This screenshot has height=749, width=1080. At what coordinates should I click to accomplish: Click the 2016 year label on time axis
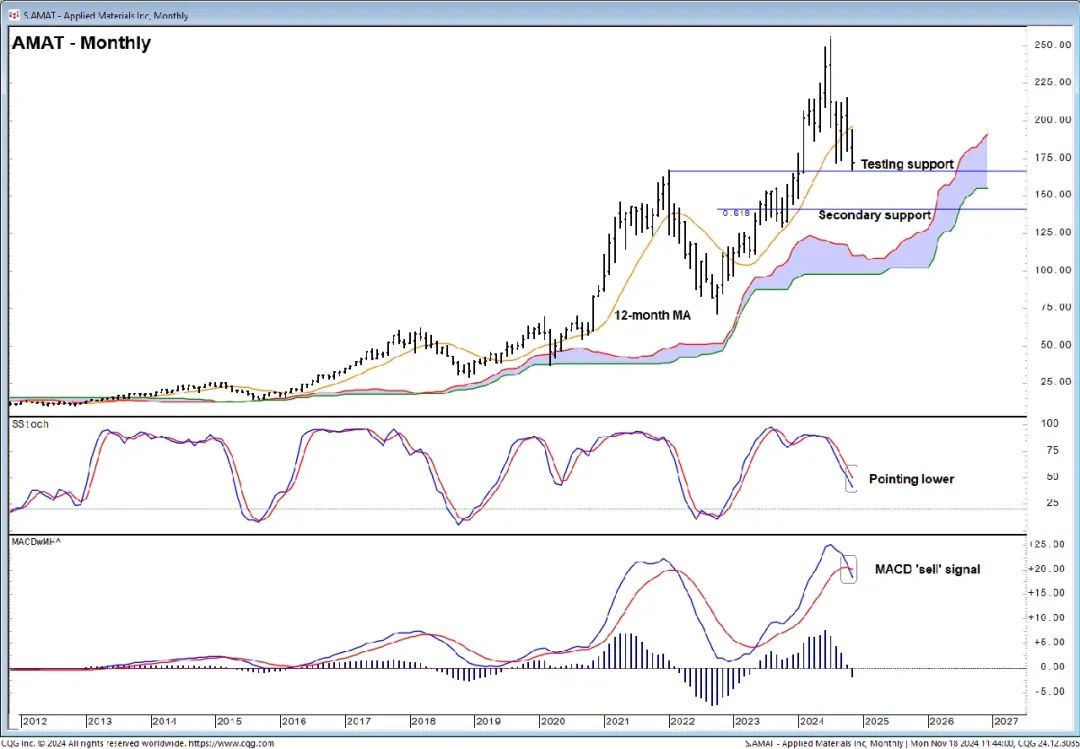coord(293,721)
